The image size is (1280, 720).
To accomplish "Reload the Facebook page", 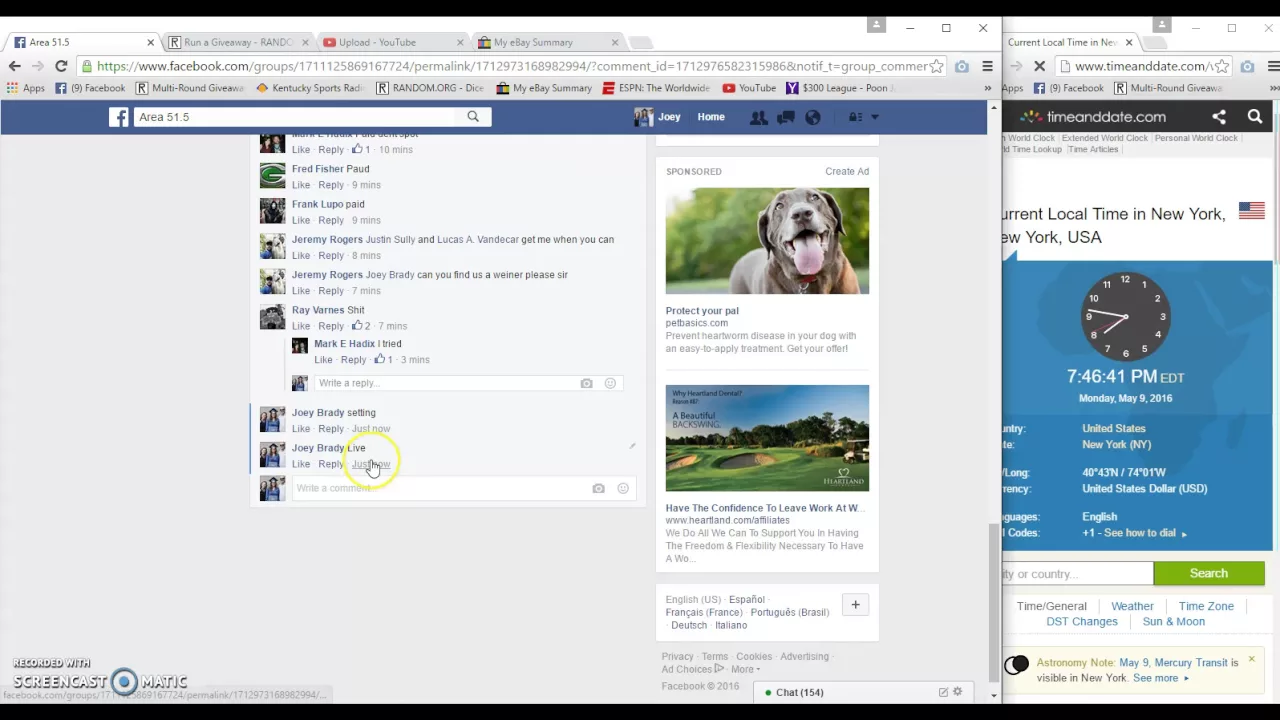I will click(x=61, y=66).
